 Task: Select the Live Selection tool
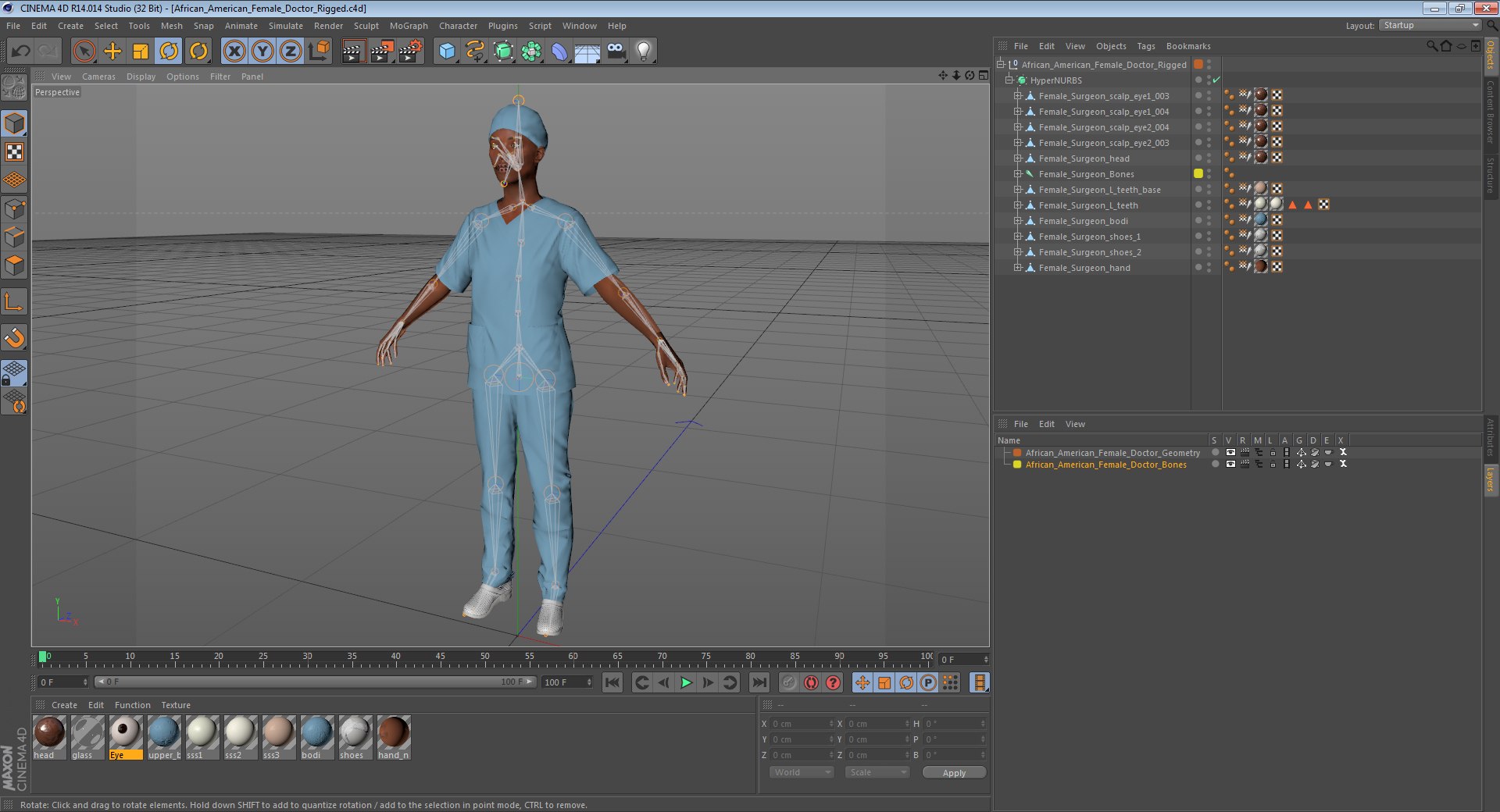pyautogui.click(x=84, y=52)
